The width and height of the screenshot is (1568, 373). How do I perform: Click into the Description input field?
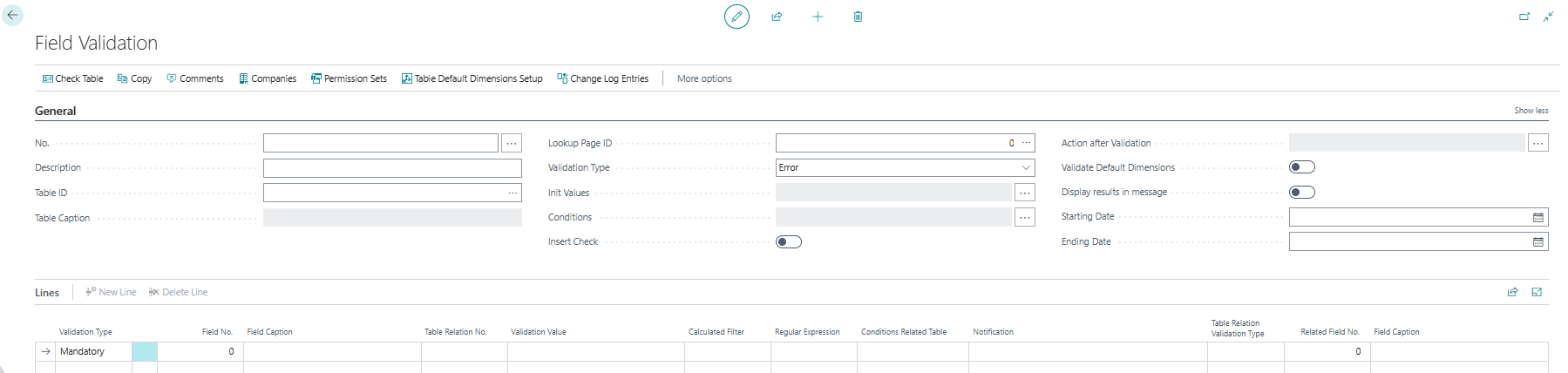[x=392, y=168]
